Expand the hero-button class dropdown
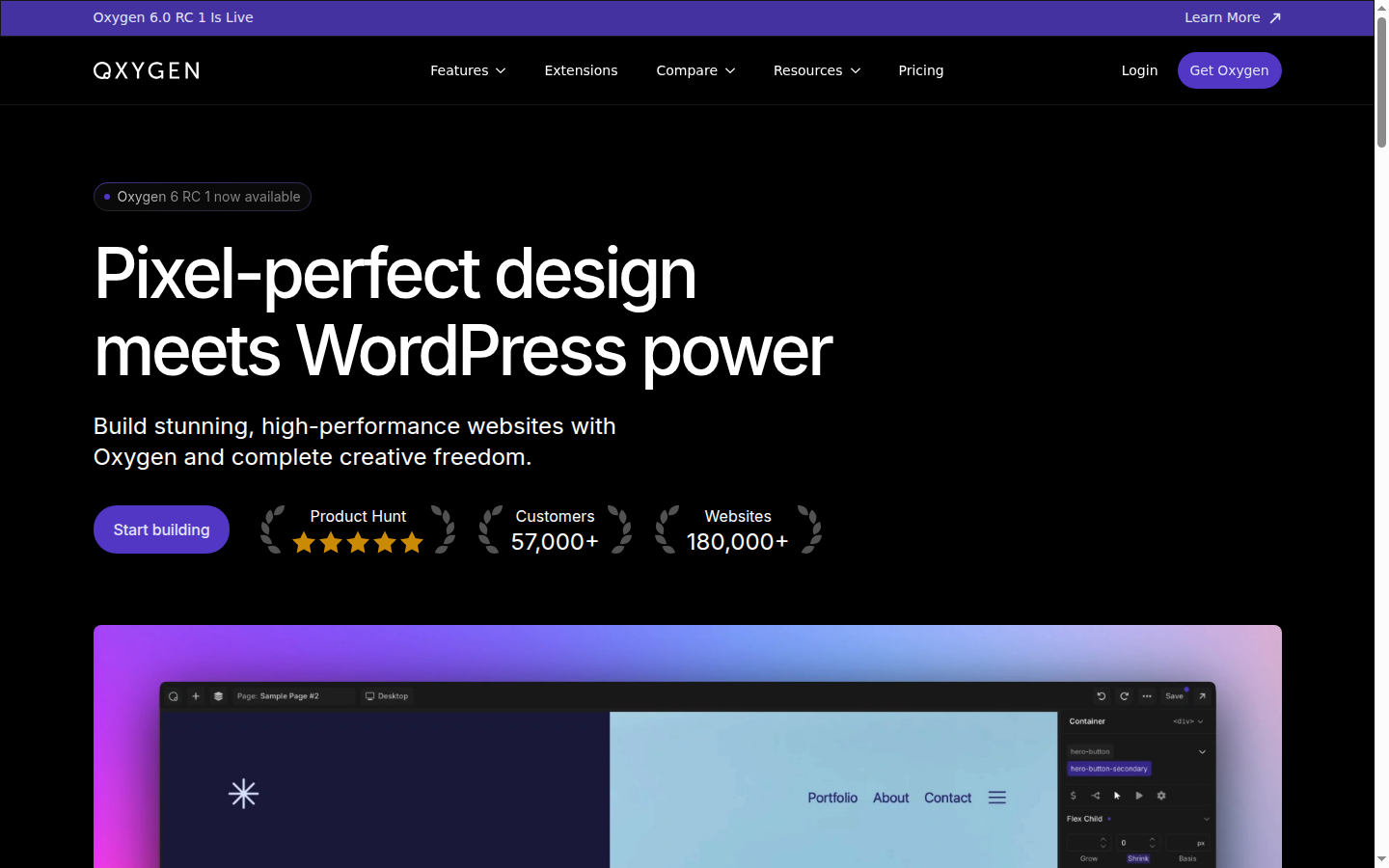1389x868 pixels. (x=1203, y=751)
